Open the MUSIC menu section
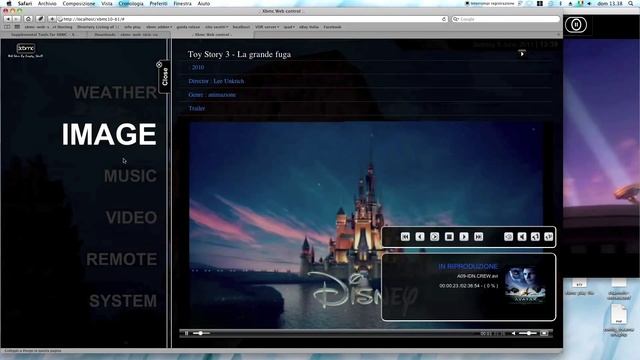Screen dimensions: 640x360 point(131,176)
